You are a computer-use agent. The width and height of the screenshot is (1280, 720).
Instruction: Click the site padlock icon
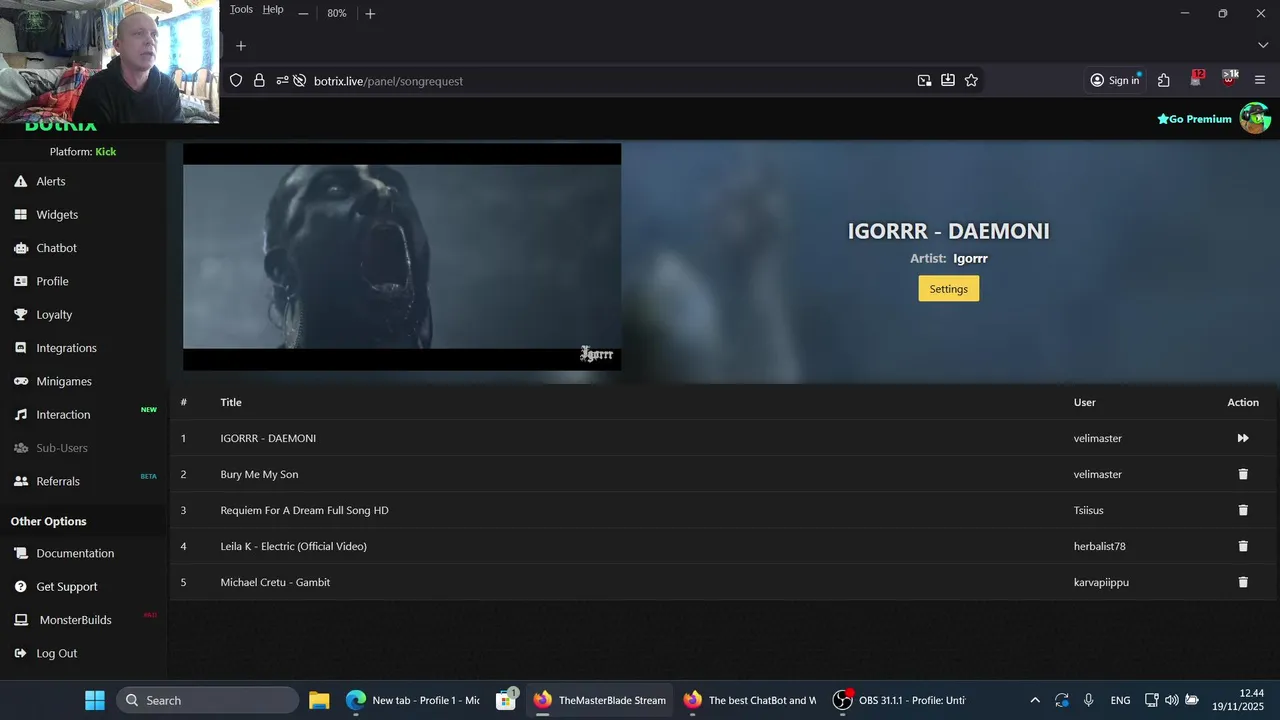point(259,81)
